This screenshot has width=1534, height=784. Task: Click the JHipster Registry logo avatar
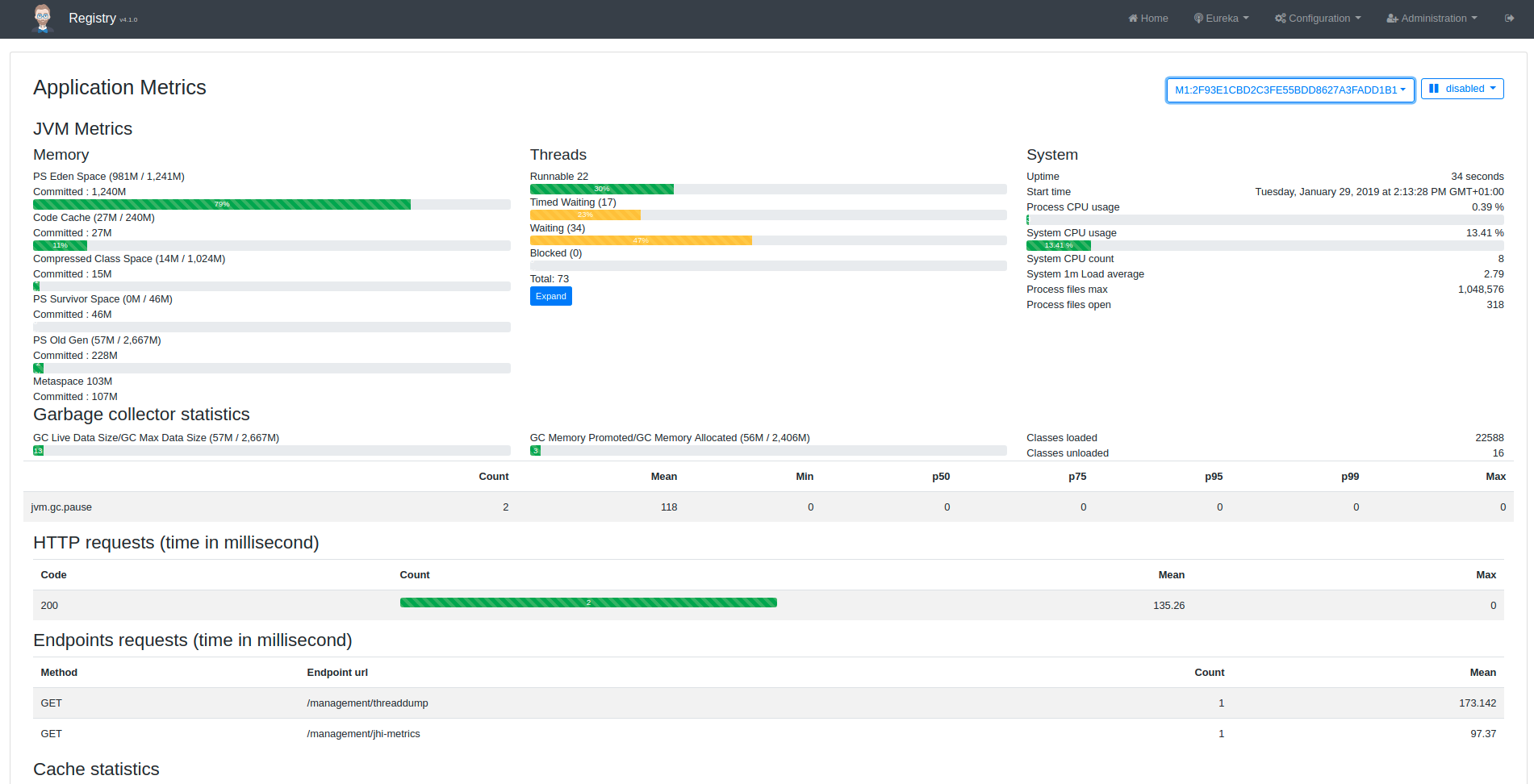click(43, 18)
